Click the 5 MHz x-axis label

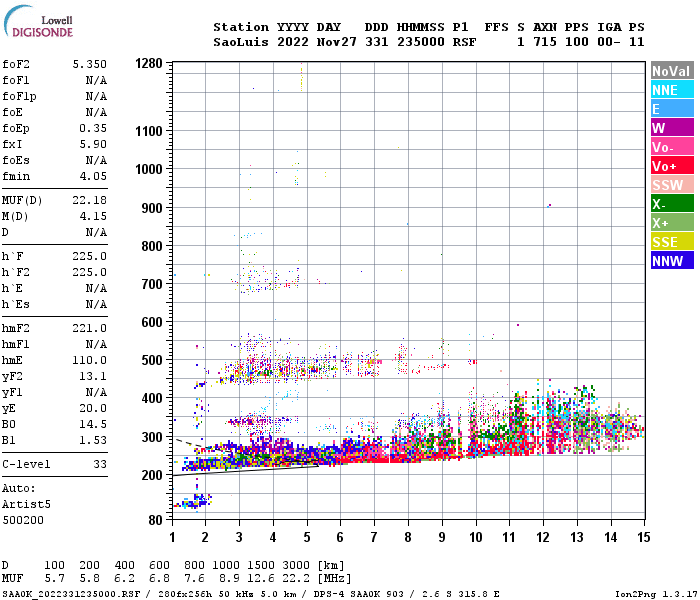click(x=307, y=537)
